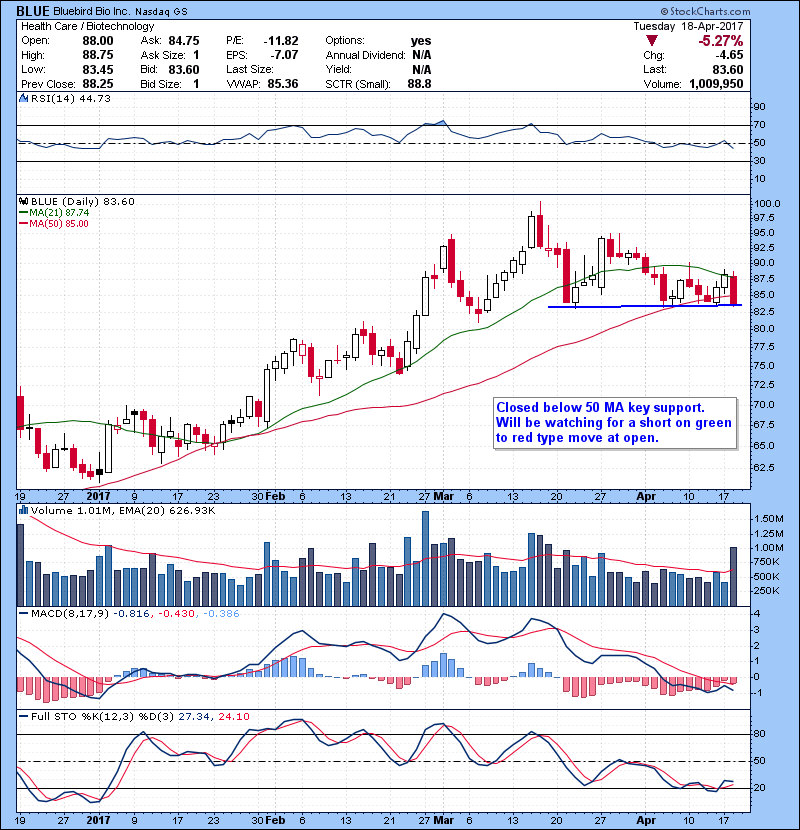800x830 pixels.
Task: Select the red MA(50) legend line swatch
Action: (x=24, y=223)
